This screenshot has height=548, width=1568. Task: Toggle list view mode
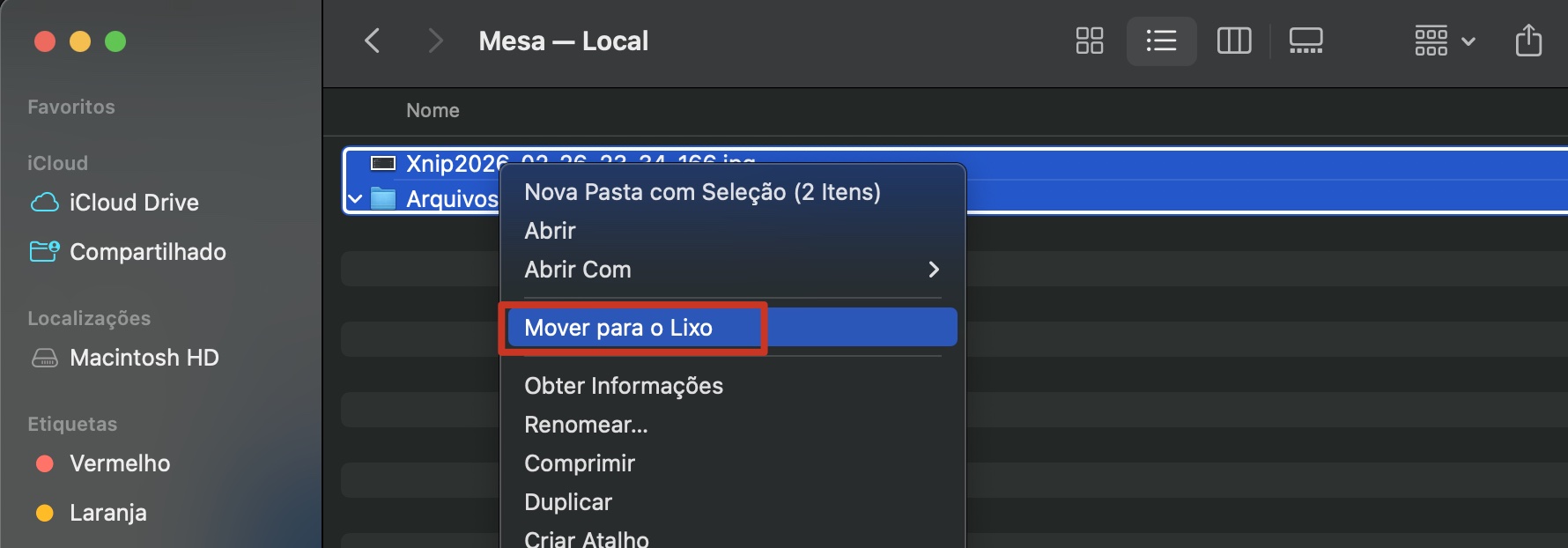(x=1161, y=40)
